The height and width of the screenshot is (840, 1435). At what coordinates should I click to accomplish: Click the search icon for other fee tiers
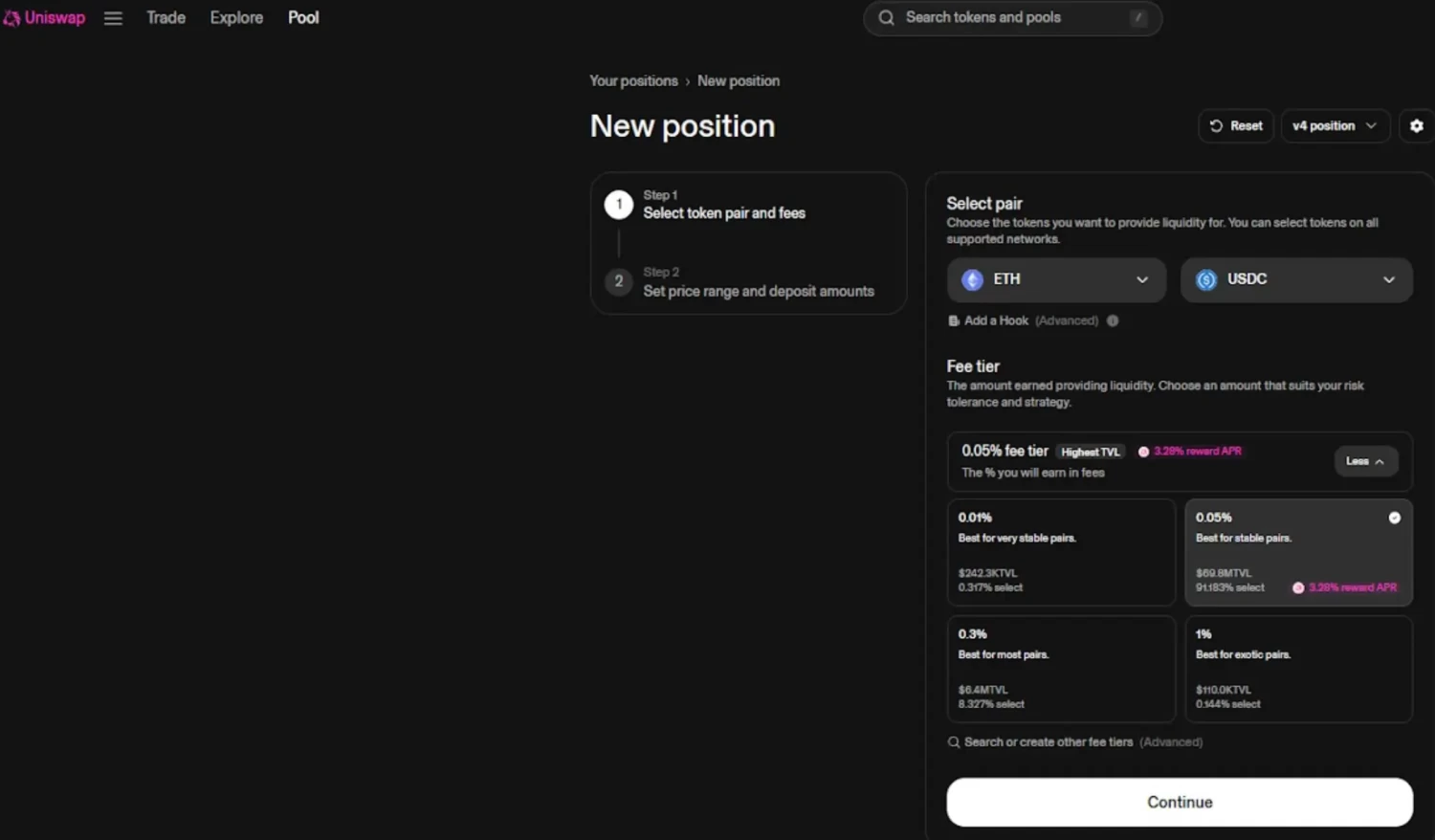pos(953,741)
